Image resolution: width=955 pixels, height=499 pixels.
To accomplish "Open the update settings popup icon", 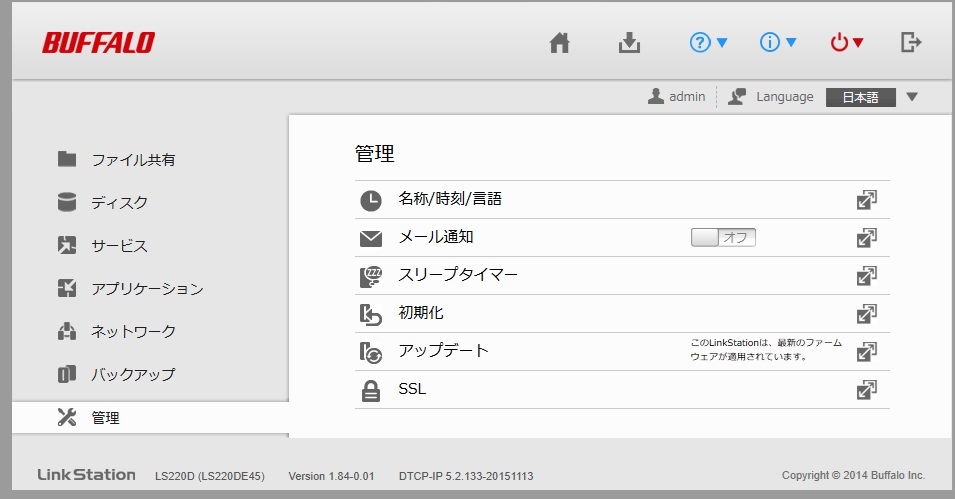I will pyautogui.click(x=866, y=352).
